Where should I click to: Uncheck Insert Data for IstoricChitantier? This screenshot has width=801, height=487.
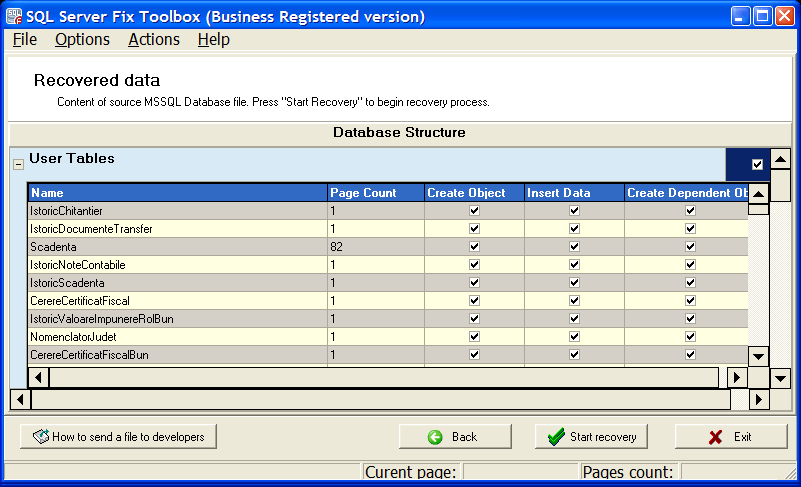tap(574, 211)
